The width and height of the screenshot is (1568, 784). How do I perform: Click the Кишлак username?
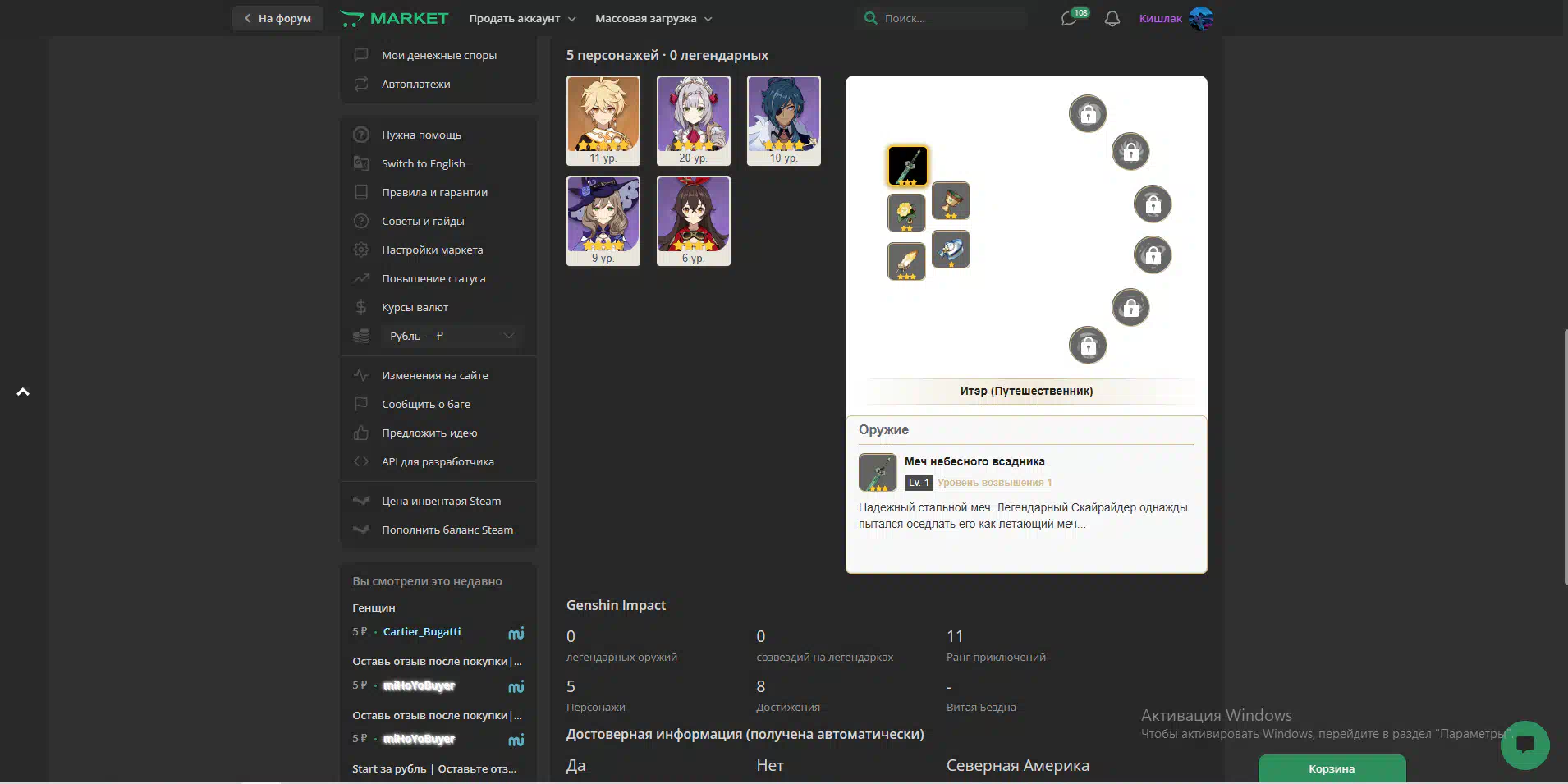click(1160, 18)
